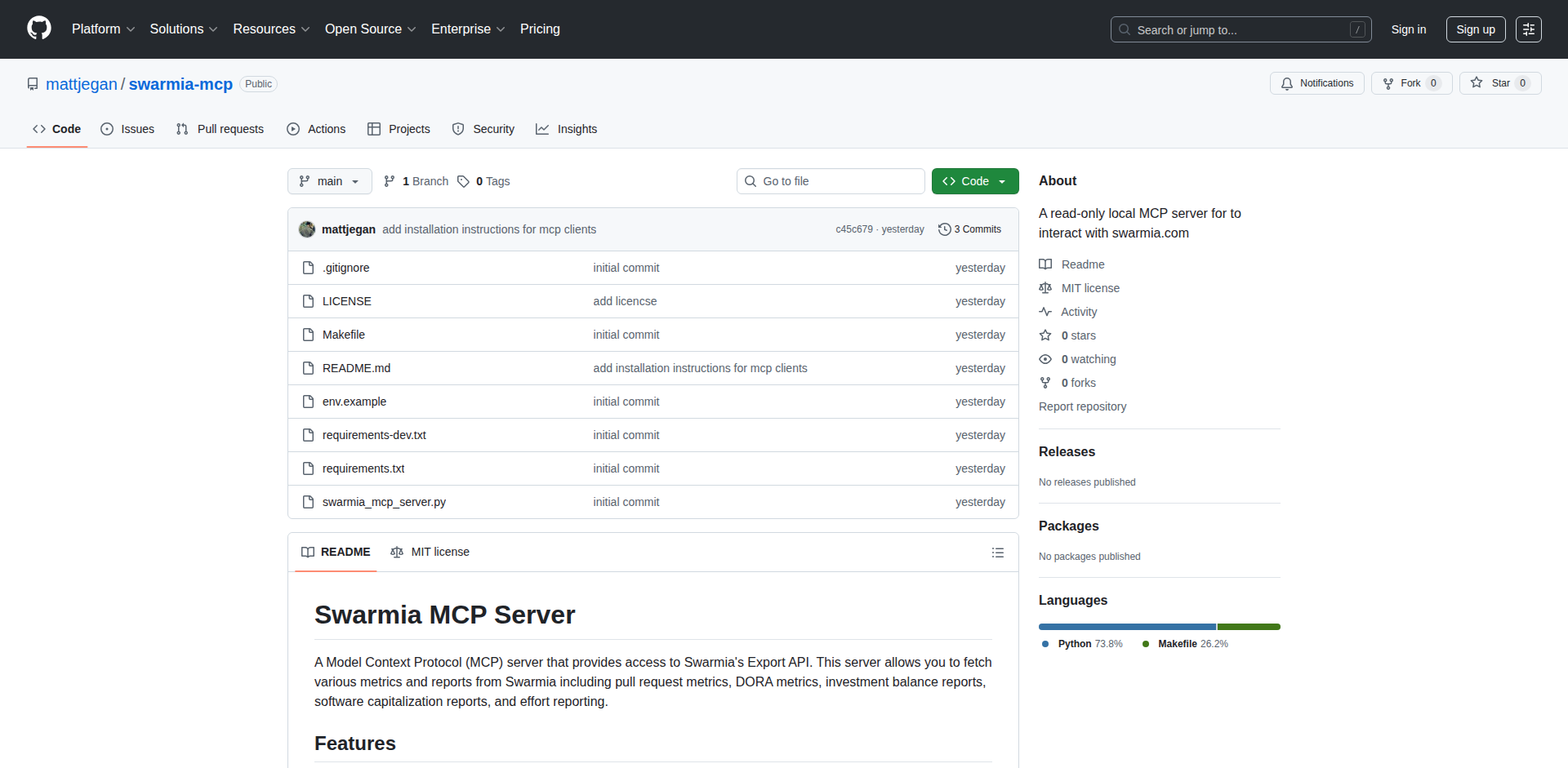The height and width of the screenshot is (768, 1568).
Task: Select the MIT license tab in file viewer
Action: click(x=430, y=552)
